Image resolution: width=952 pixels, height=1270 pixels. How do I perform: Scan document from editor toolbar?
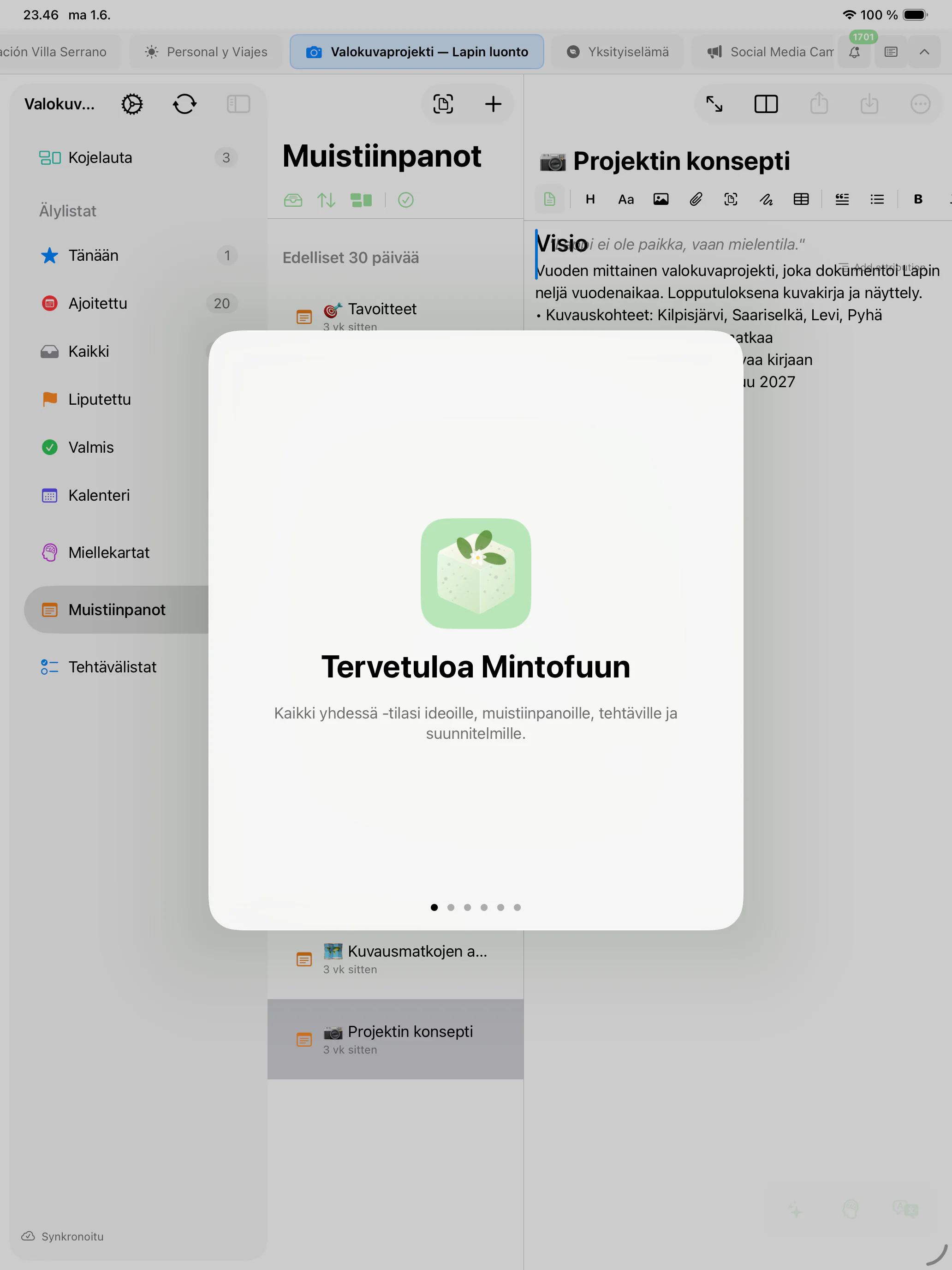pos(731,199)
